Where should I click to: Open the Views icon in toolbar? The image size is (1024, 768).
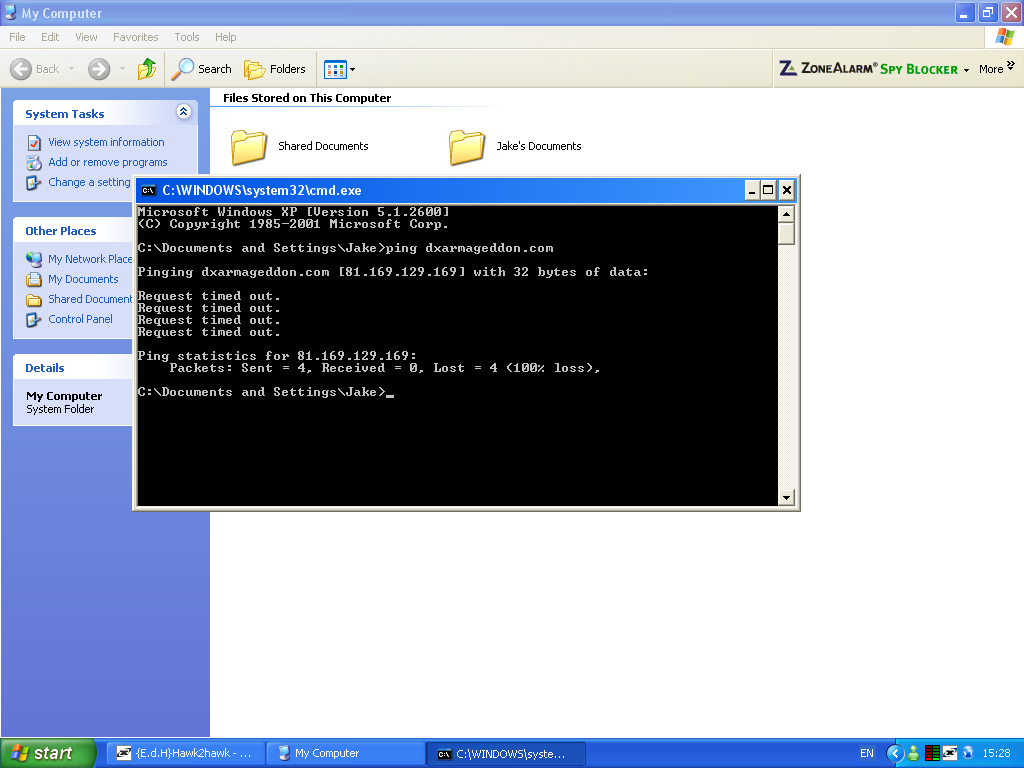point(335,69)
